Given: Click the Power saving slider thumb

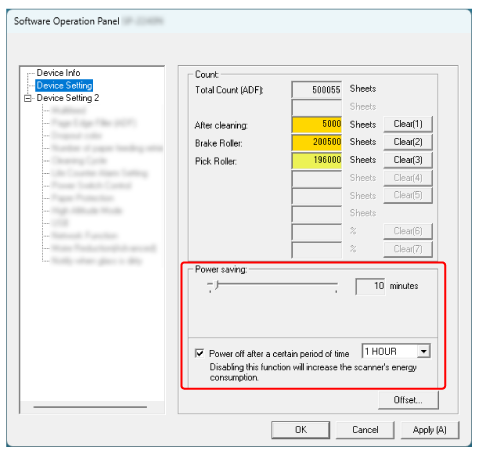Looking at the screenshot, I should [217, 285].
